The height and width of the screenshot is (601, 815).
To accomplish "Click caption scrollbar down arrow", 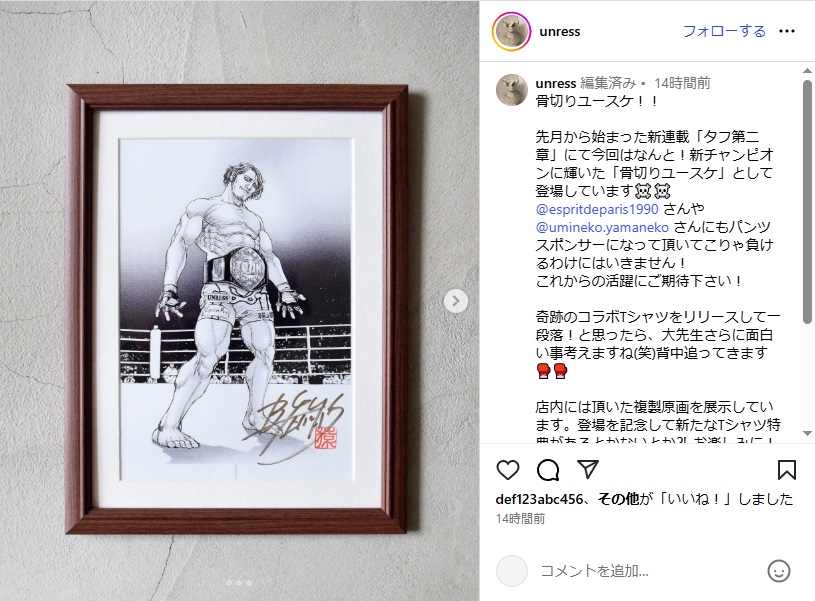I will (x=807, y=433).
